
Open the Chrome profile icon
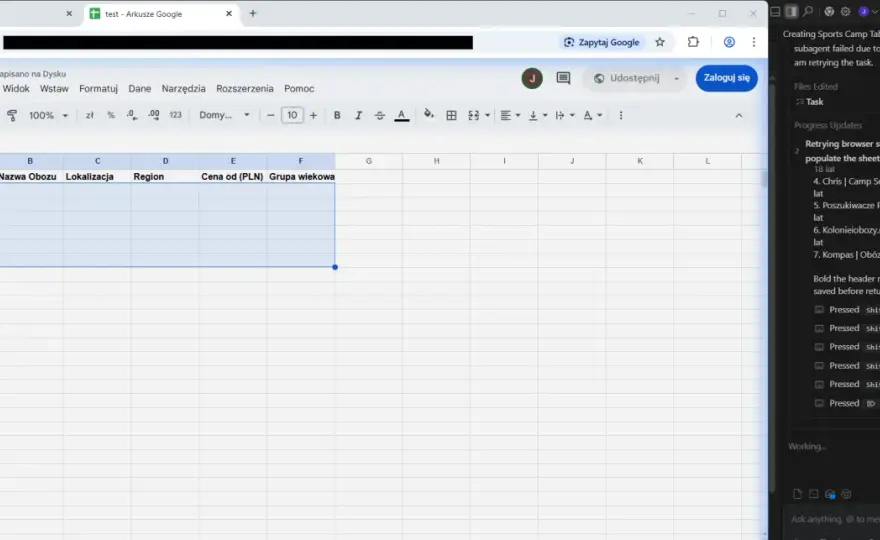(x=729, y=42)
